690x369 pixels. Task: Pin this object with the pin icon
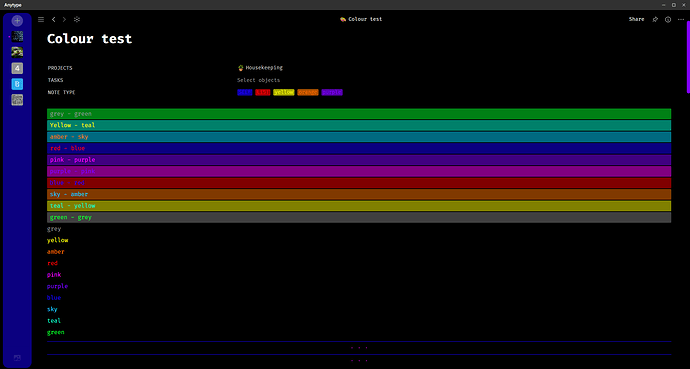click(655, 19)
